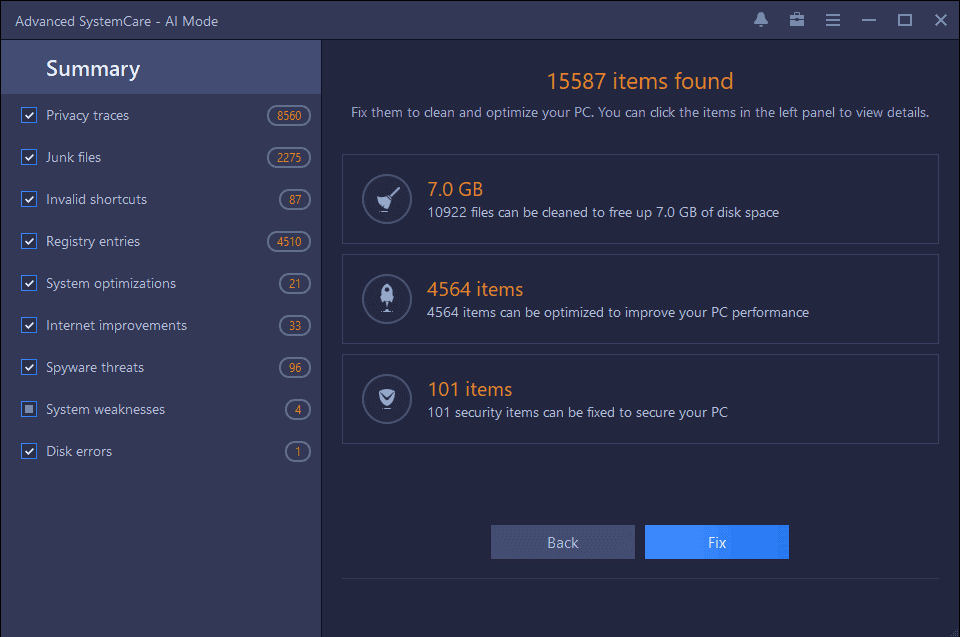Toggle the System weaknesses checkbox

29,410
